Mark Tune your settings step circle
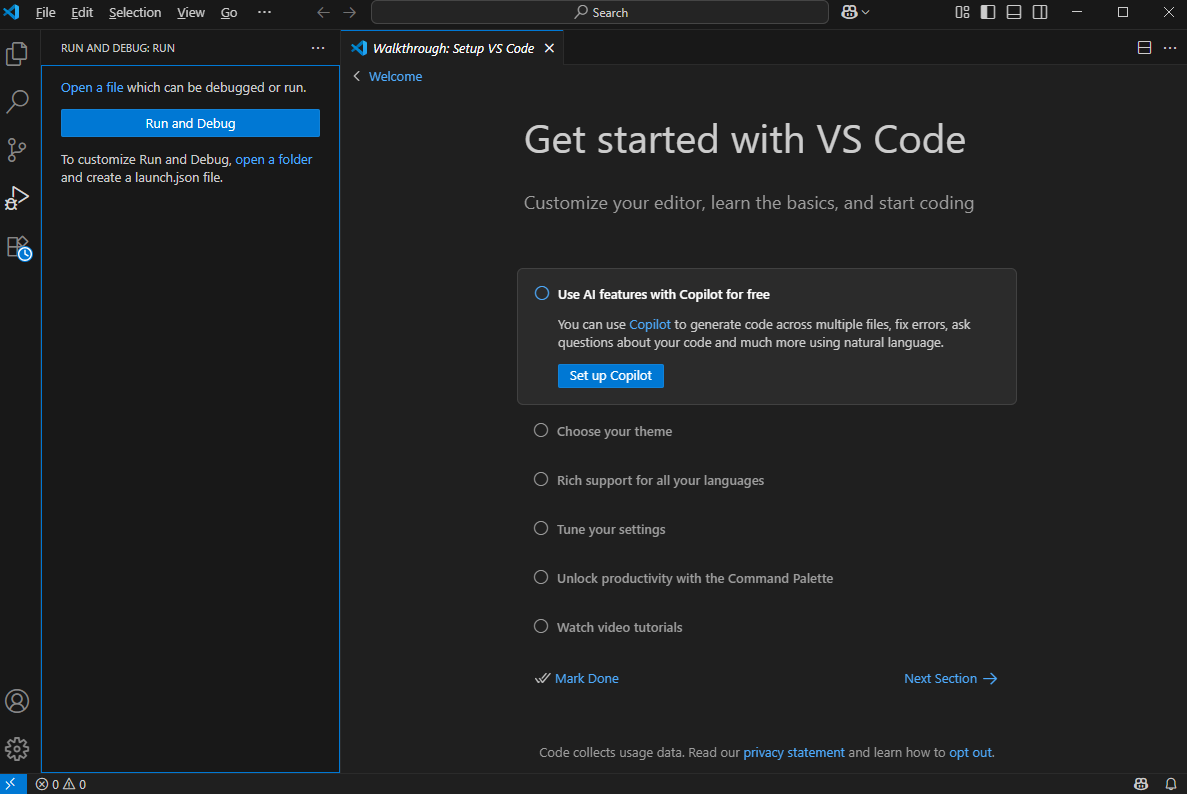 click(x=541, y=528)
